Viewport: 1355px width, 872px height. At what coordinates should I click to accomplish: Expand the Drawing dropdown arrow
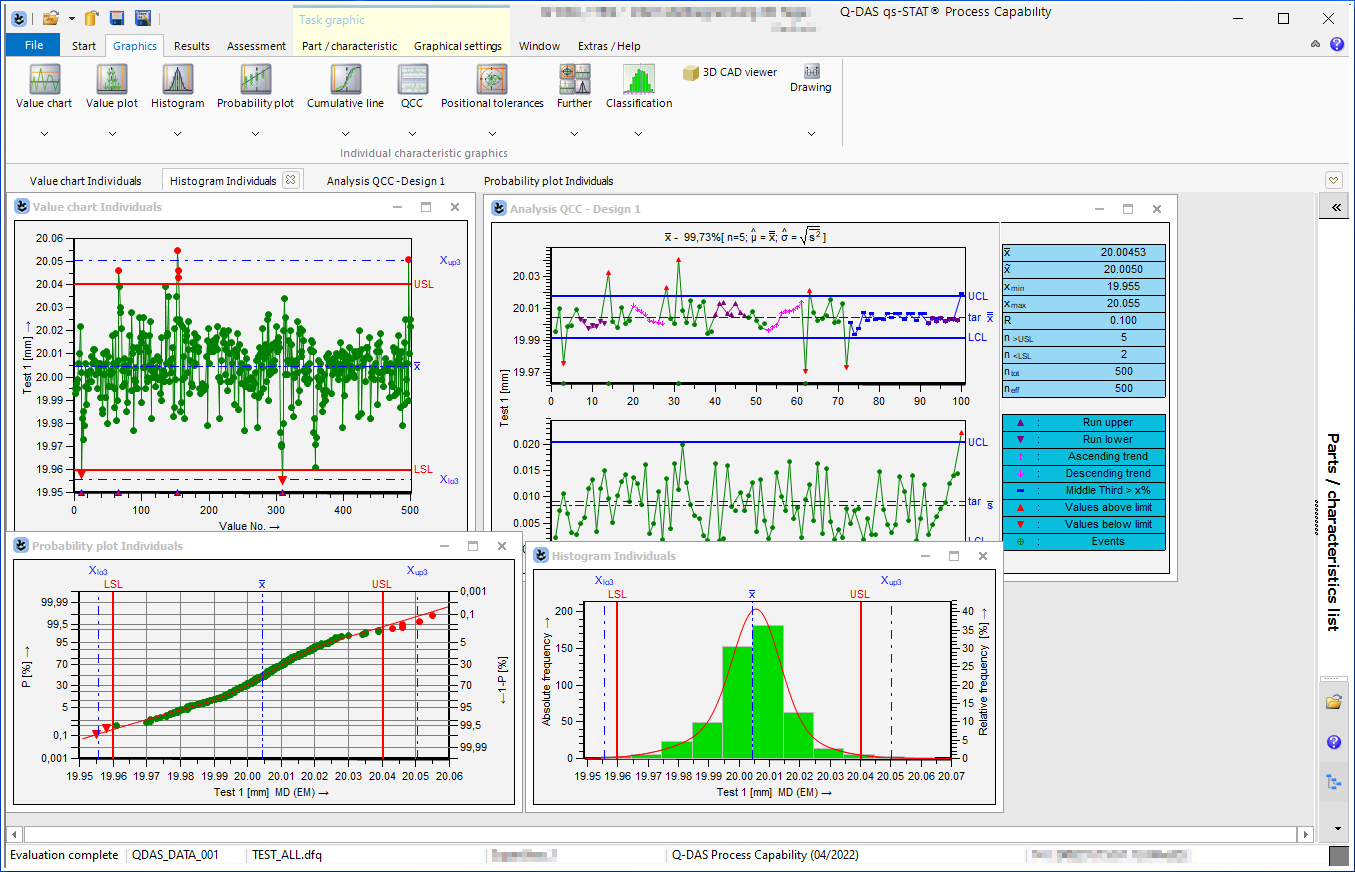point(811,134)
